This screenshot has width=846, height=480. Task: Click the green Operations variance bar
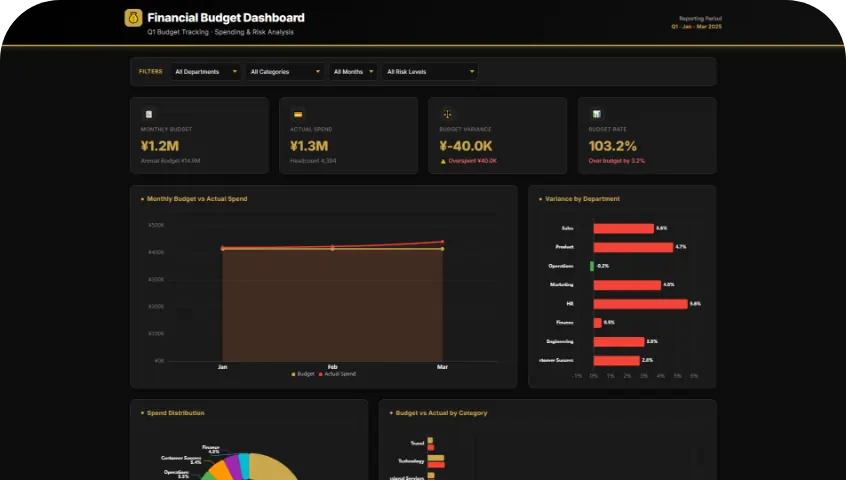click(x=592, y=266)
